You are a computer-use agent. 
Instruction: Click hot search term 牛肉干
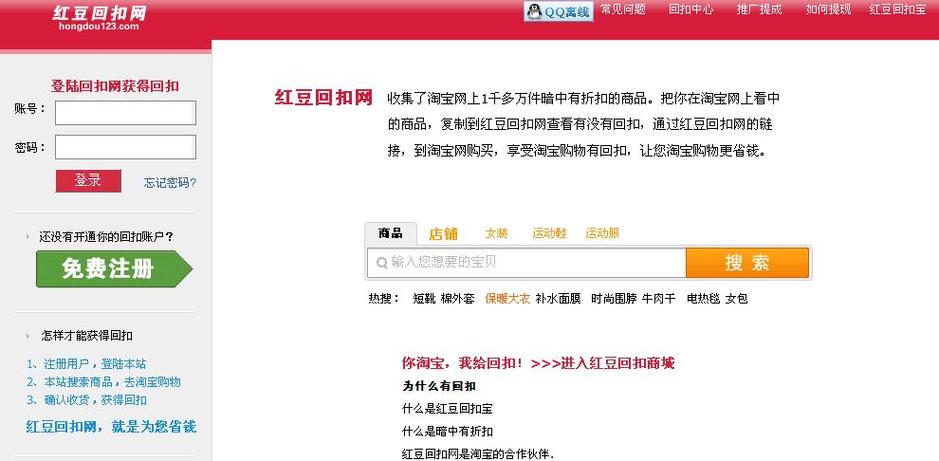coord(659,299)
